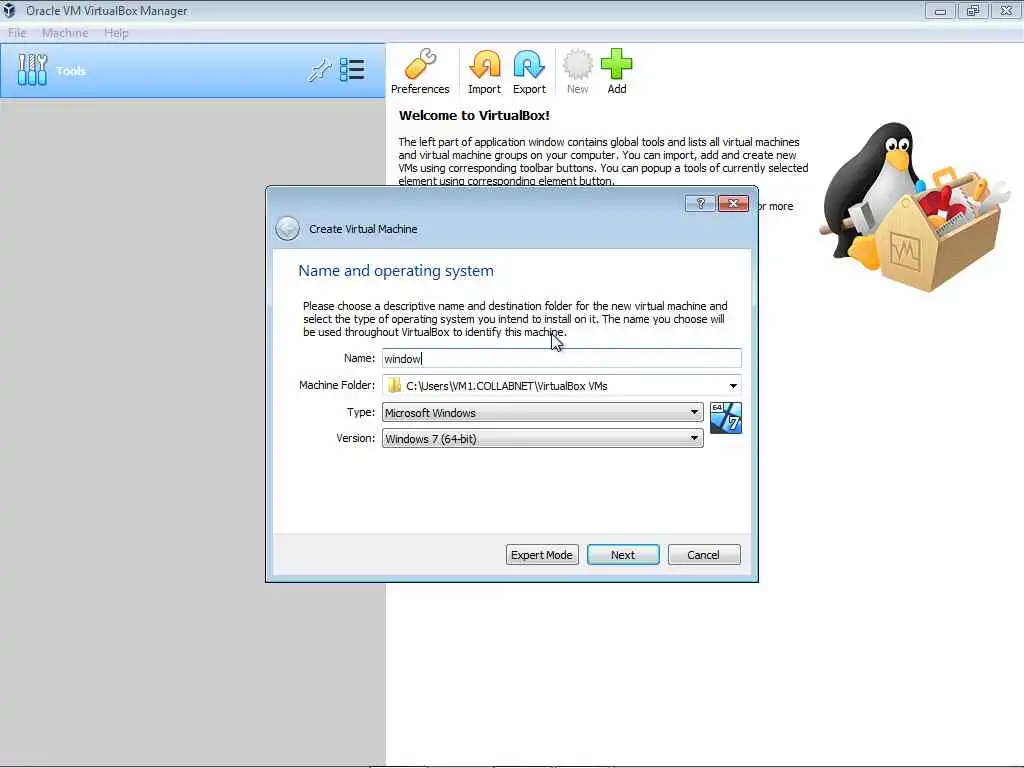Open Preferences from the toolbar
The image size is (1024, 768).
[420, 72]
